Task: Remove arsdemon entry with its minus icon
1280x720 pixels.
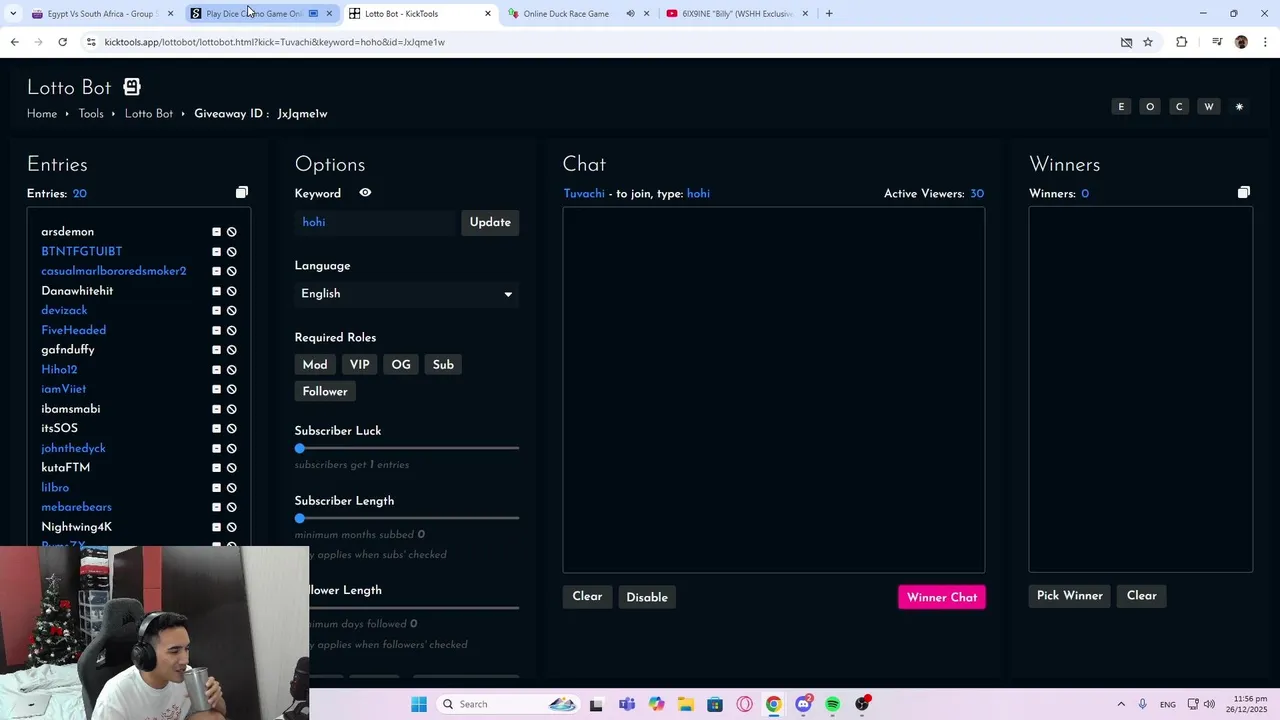Action: point(216,232)
